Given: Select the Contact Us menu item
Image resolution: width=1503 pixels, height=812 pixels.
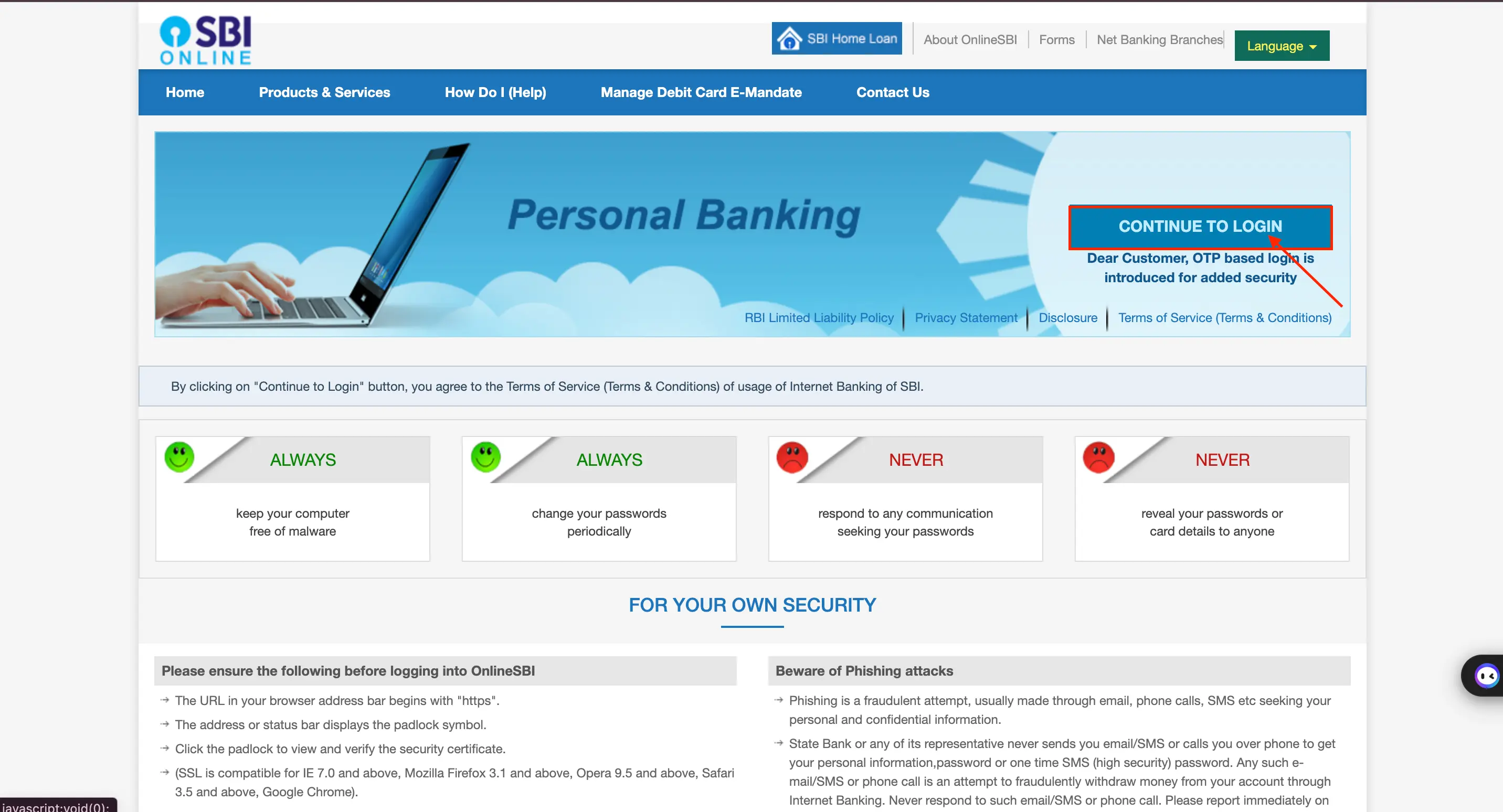Looking at the screenshot, I should click(892, 92).
